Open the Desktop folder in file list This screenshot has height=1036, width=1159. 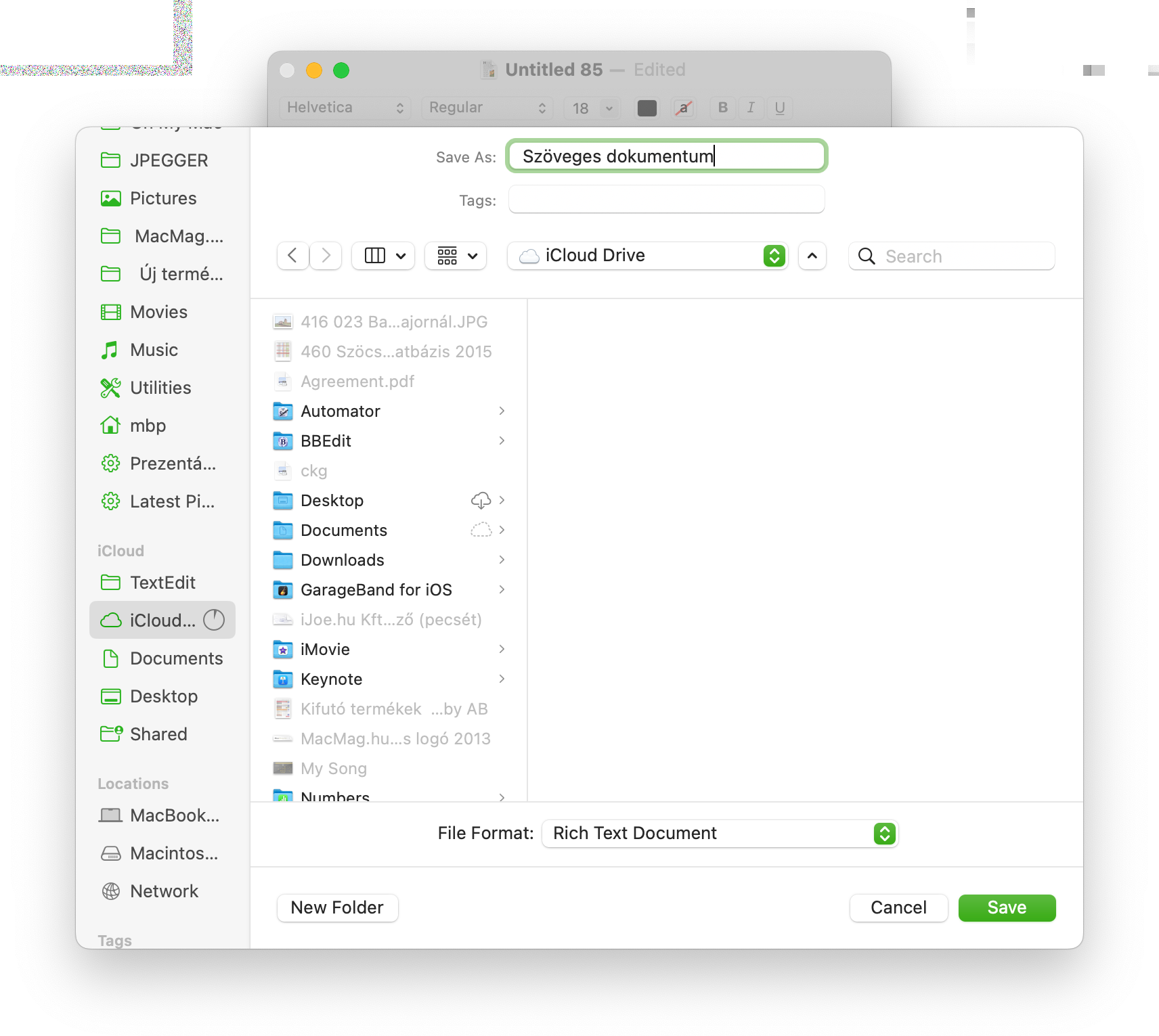[389, 501]
